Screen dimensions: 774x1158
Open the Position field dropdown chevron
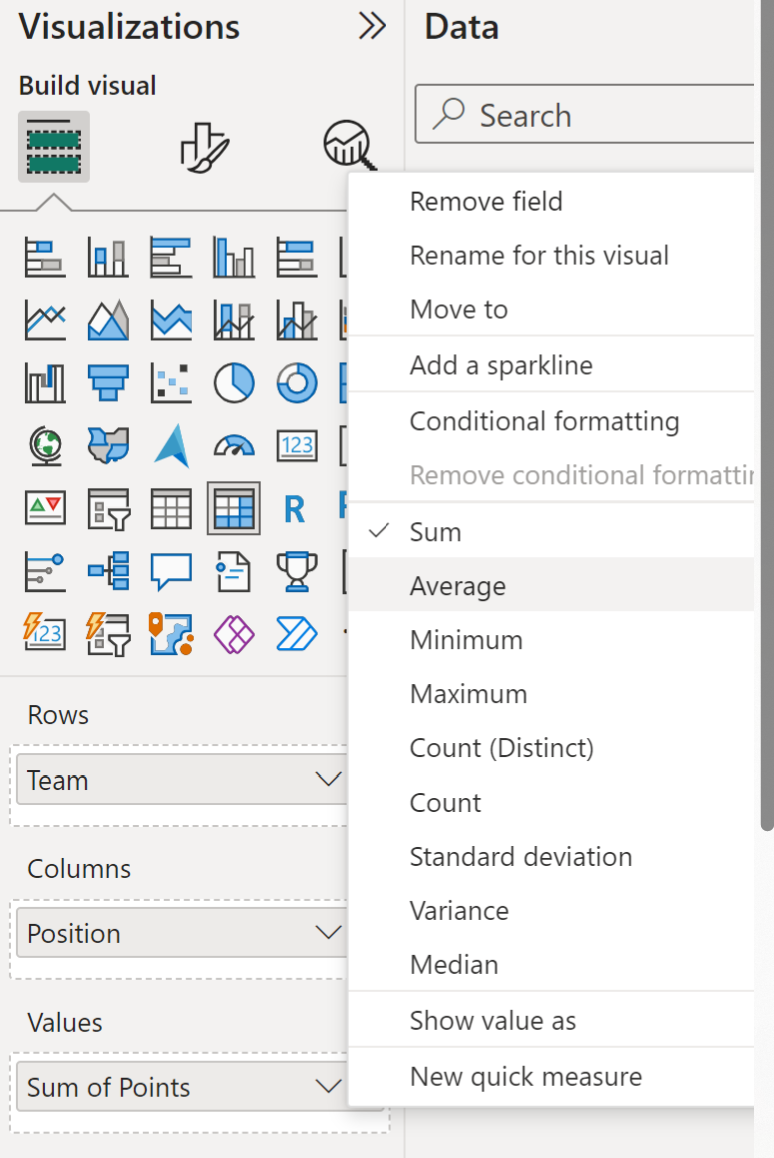(x=328, y=933)
